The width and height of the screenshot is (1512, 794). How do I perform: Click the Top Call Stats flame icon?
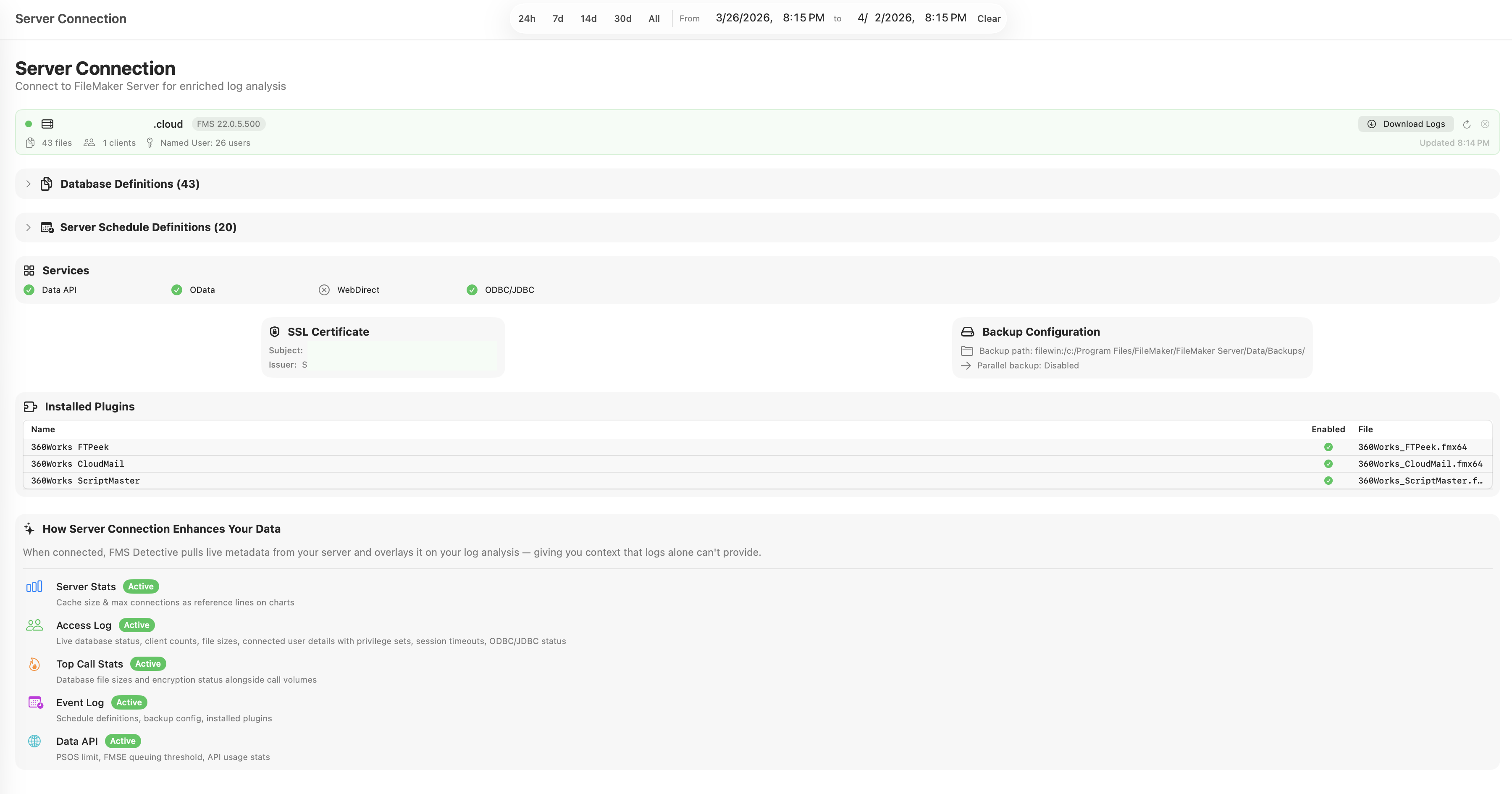34,664
